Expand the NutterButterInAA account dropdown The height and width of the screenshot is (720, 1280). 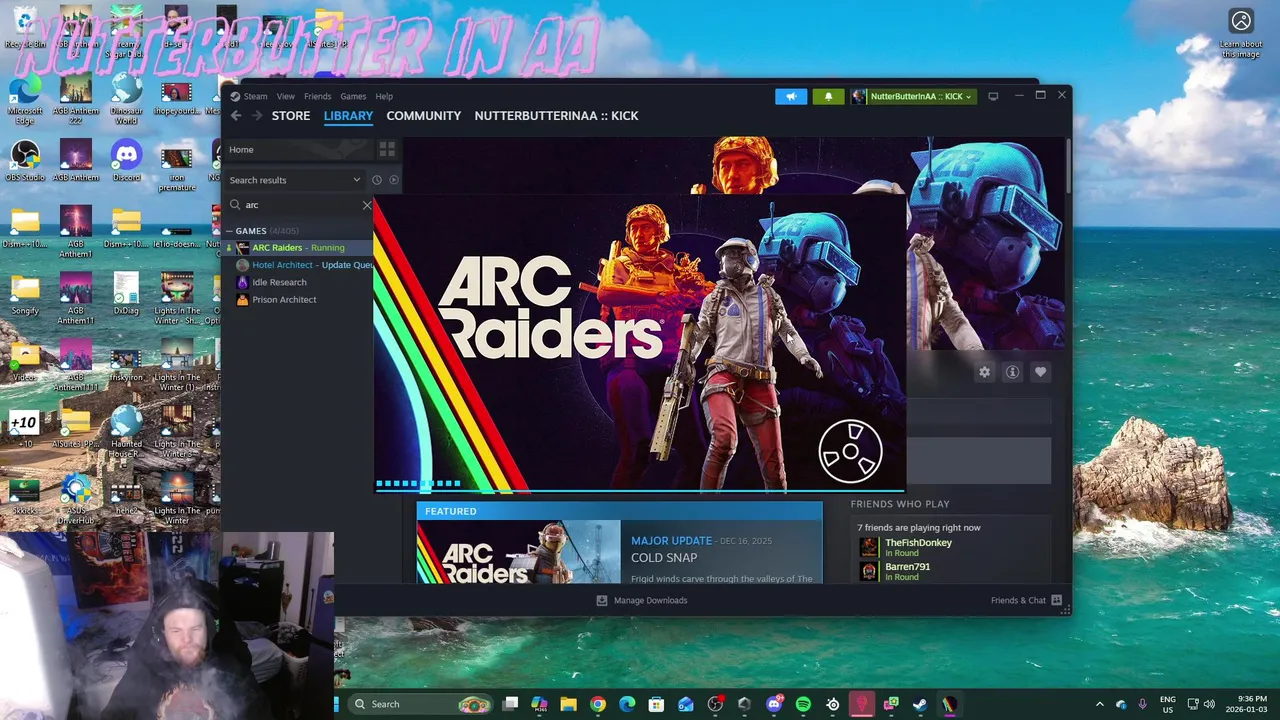914,96
